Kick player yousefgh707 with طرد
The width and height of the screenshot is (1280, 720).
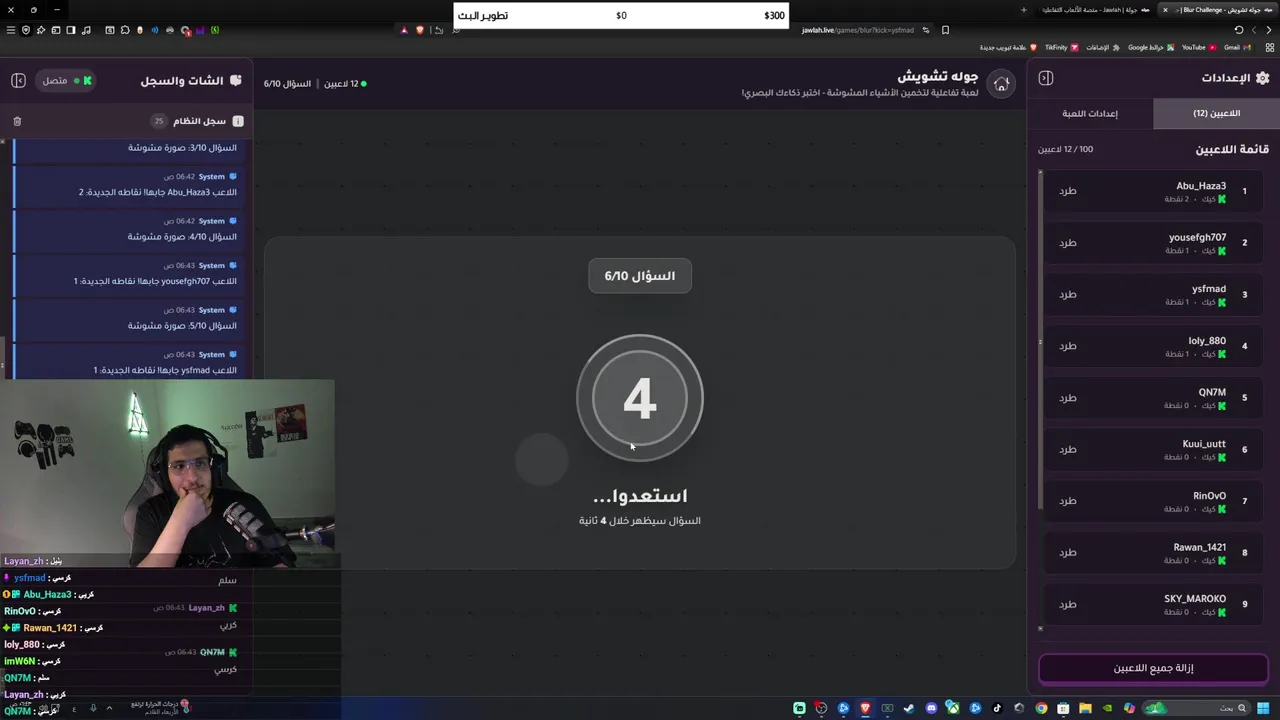point(1068,243)
